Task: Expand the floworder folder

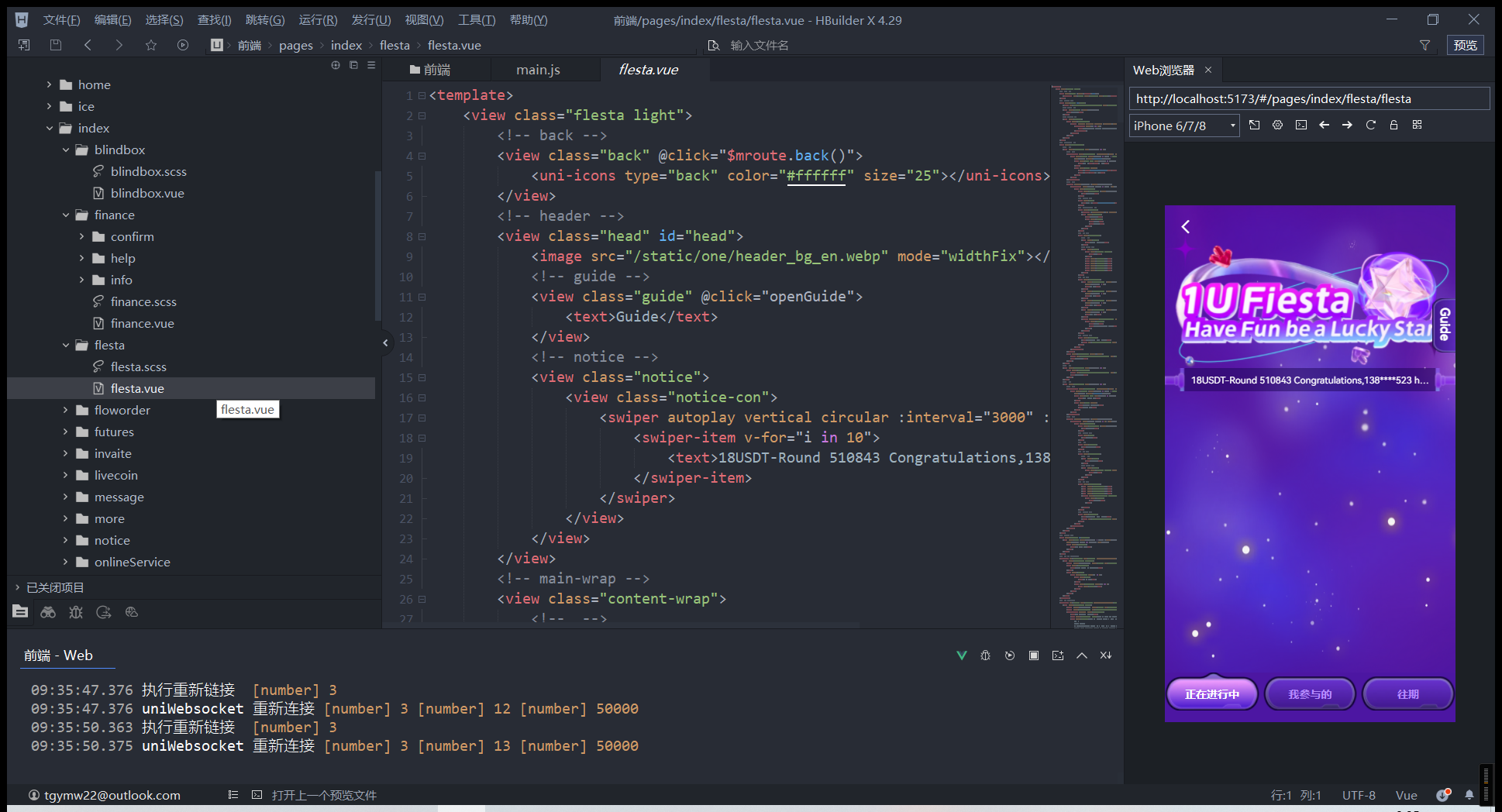Action: click(x=66, y=410)
